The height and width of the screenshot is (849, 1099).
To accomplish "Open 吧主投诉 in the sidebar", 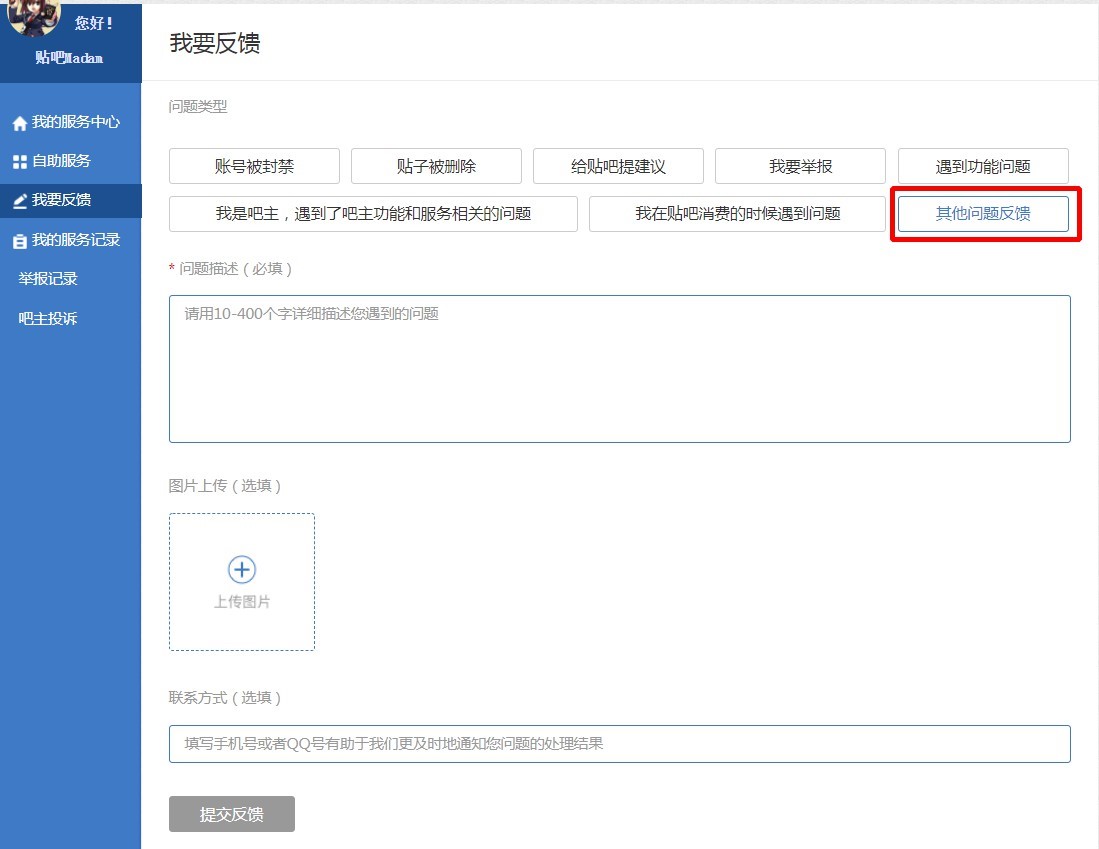I will (48, 319).
